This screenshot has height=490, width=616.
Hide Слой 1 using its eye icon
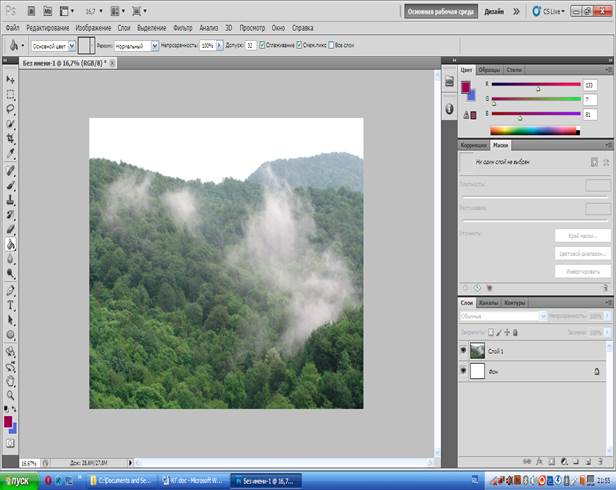tap(463, 350)
